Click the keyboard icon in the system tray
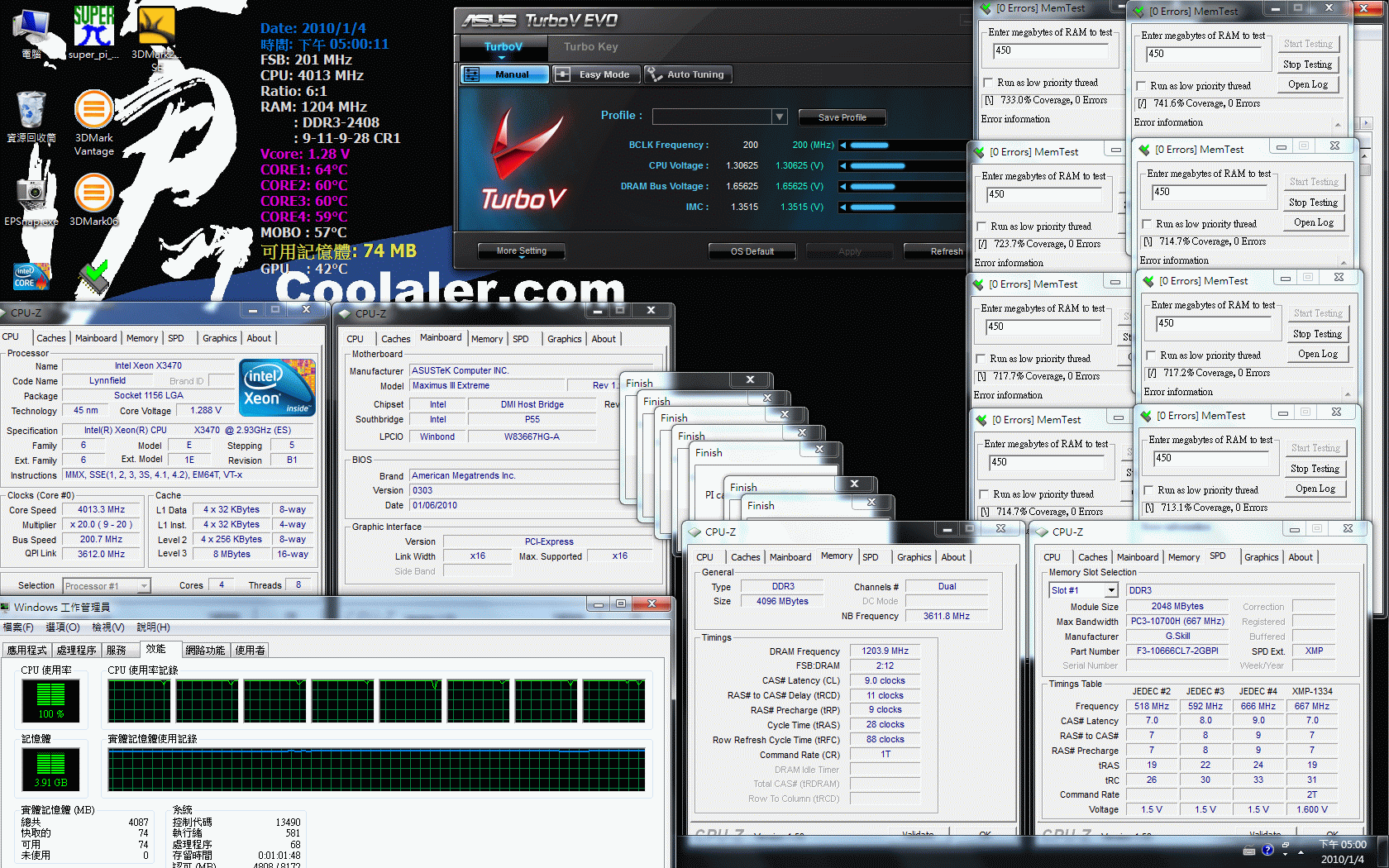Viewport: 1389px width, 868px height. (x=1249, y=851)
